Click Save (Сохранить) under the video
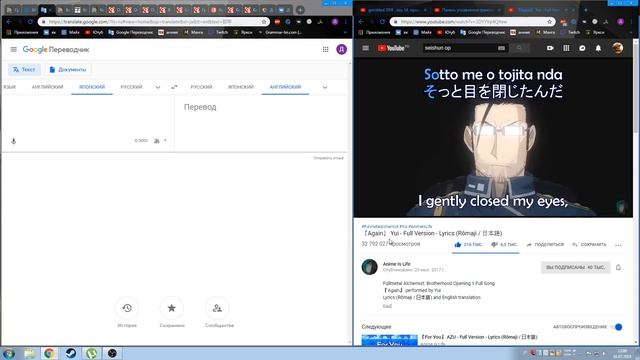The height and width of the screenshot is (360, 640). 589,244
